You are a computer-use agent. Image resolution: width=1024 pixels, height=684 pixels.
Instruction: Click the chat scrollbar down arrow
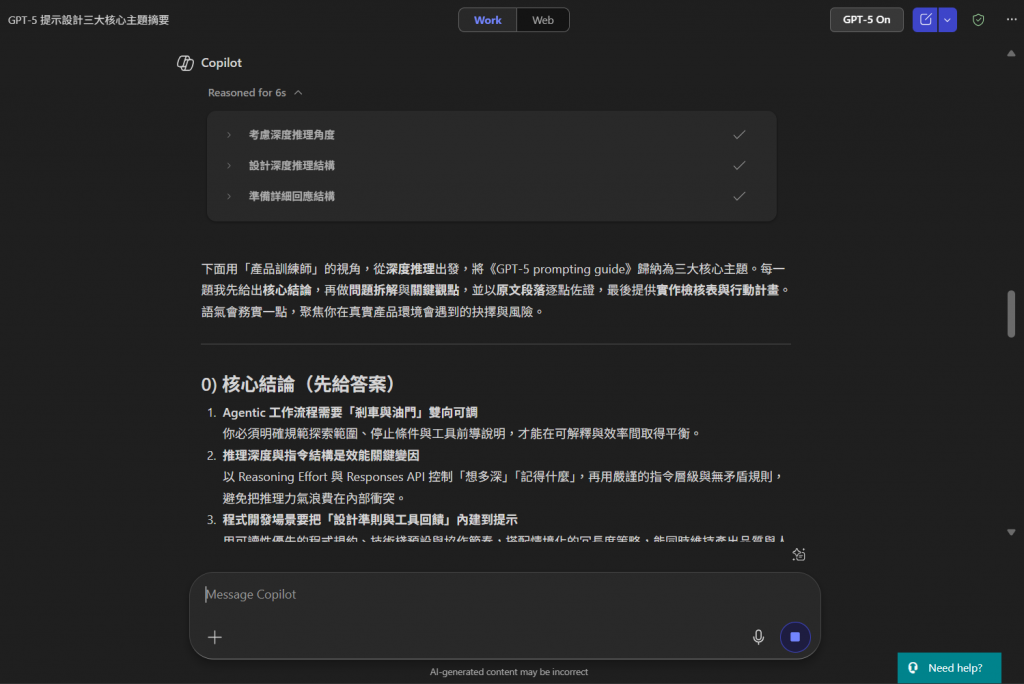point(1011,532)
